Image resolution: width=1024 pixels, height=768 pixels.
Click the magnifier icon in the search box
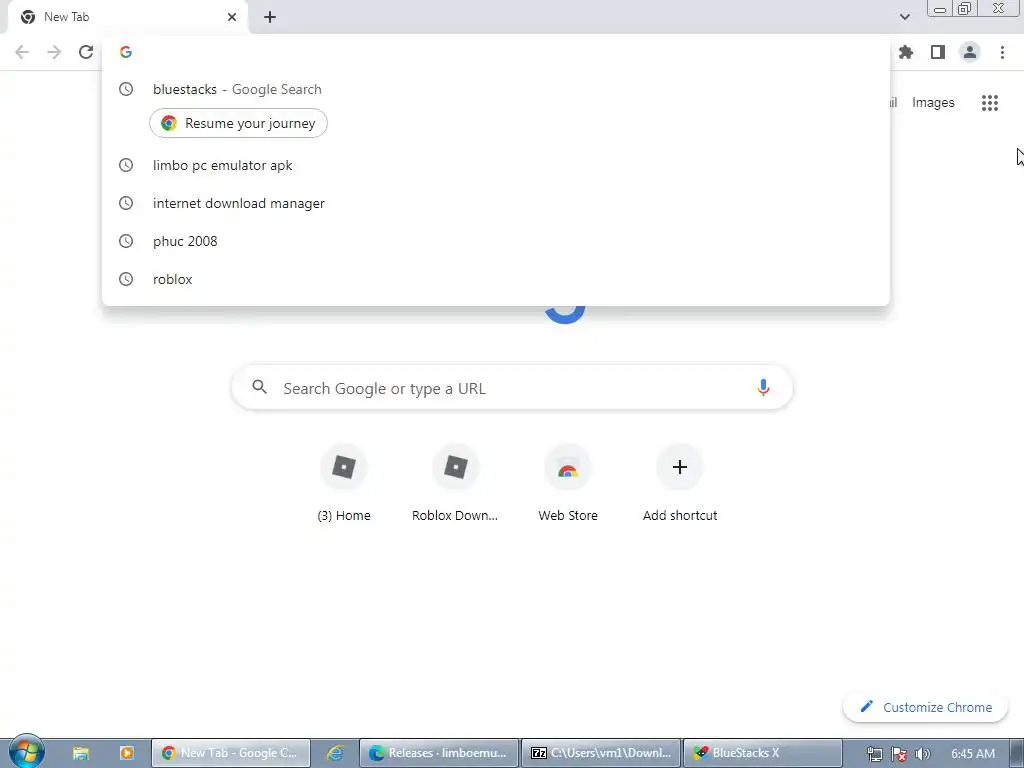[259, 387]
